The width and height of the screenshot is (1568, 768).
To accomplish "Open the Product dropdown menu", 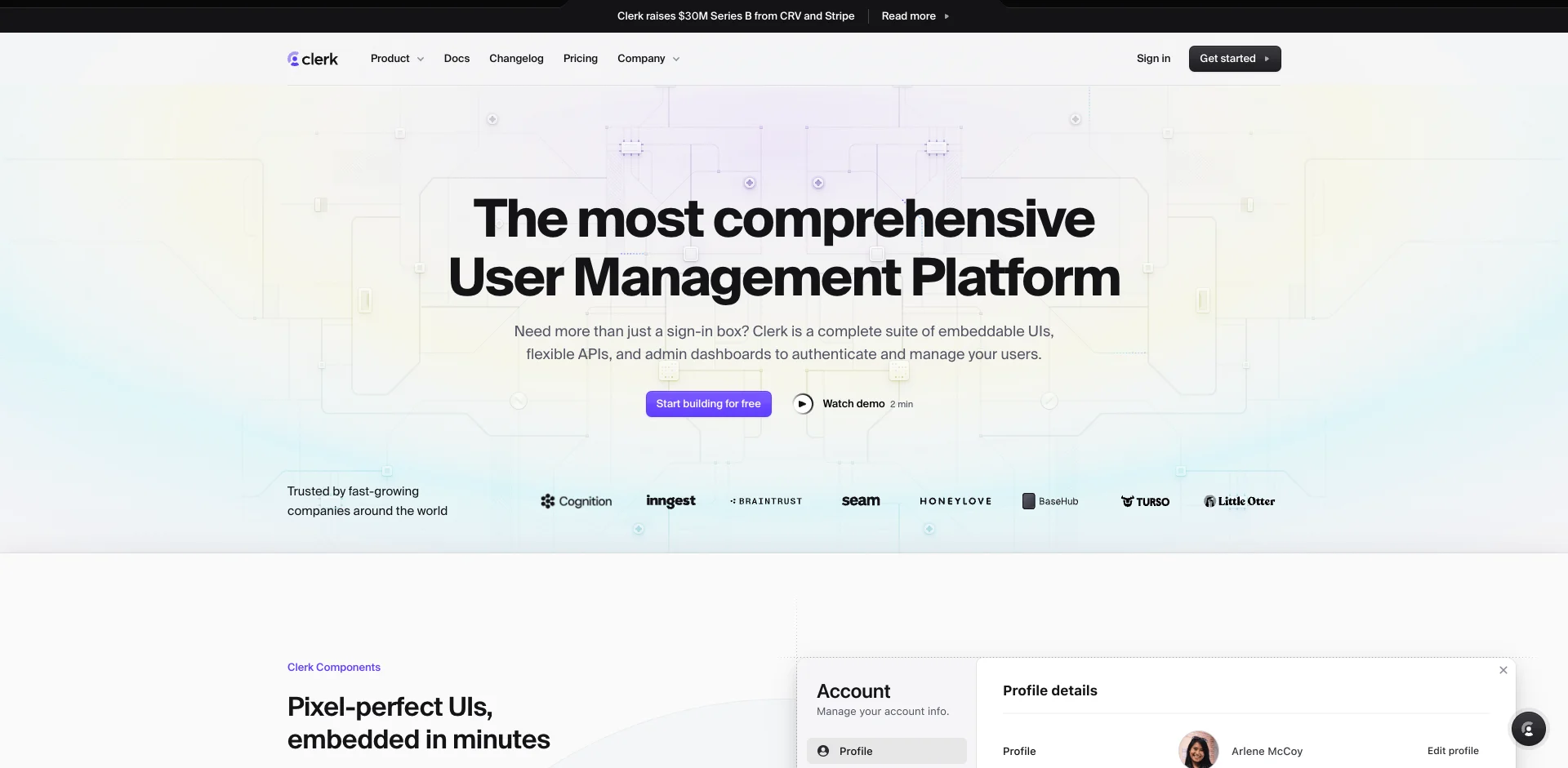I will click(x=397, y=59).
